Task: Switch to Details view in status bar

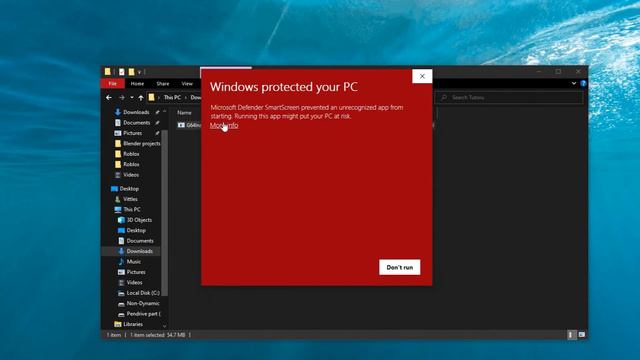Action: coord(571,335)
